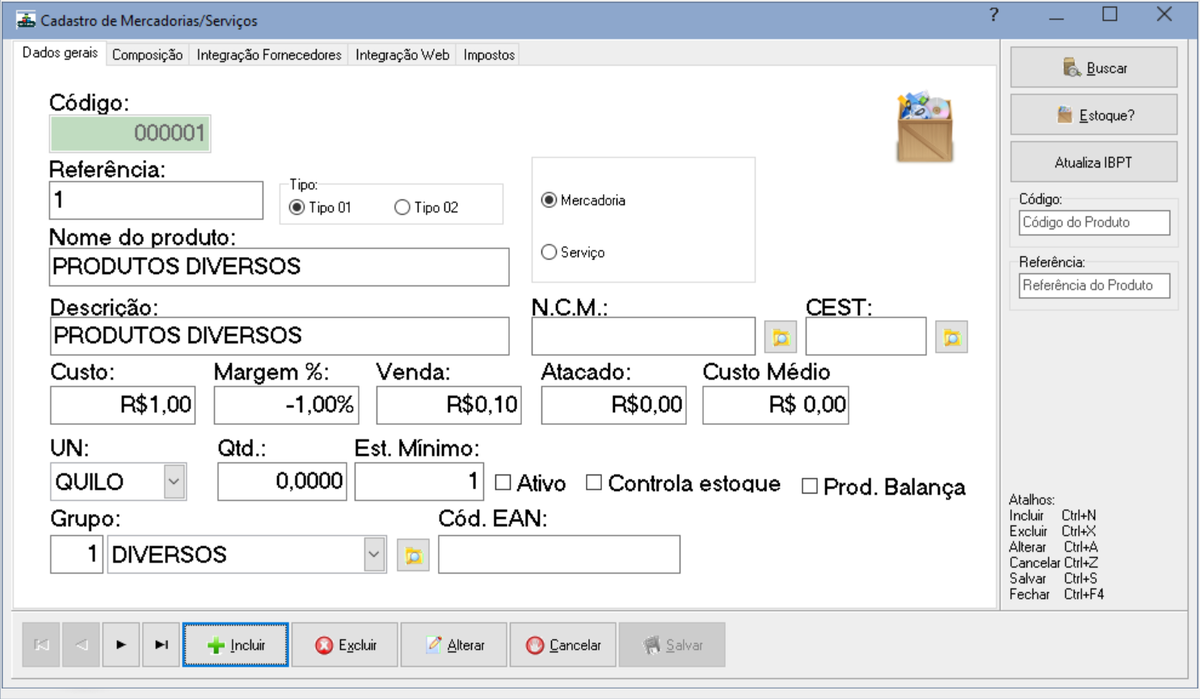This screenshot has width=1200, height=699.
Task: Click the Estoque? button
Action: click(1093, 115)
